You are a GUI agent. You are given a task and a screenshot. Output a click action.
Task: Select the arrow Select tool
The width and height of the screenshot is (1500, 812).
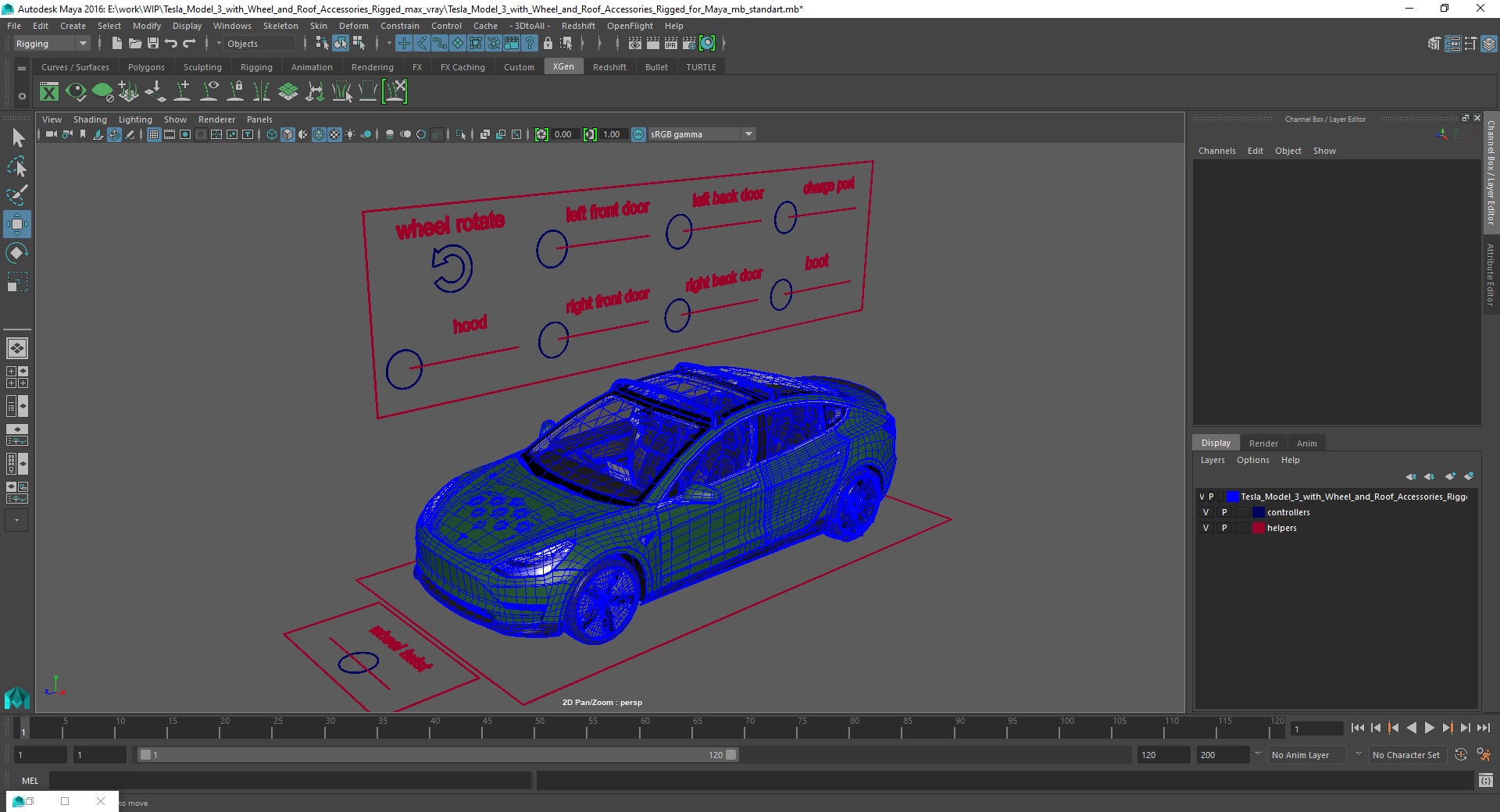point(17,138)
